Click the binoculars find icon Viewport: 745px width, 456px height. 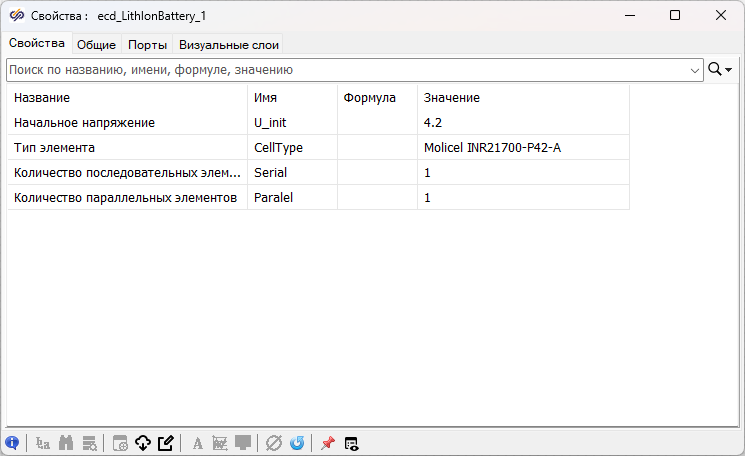67,443
